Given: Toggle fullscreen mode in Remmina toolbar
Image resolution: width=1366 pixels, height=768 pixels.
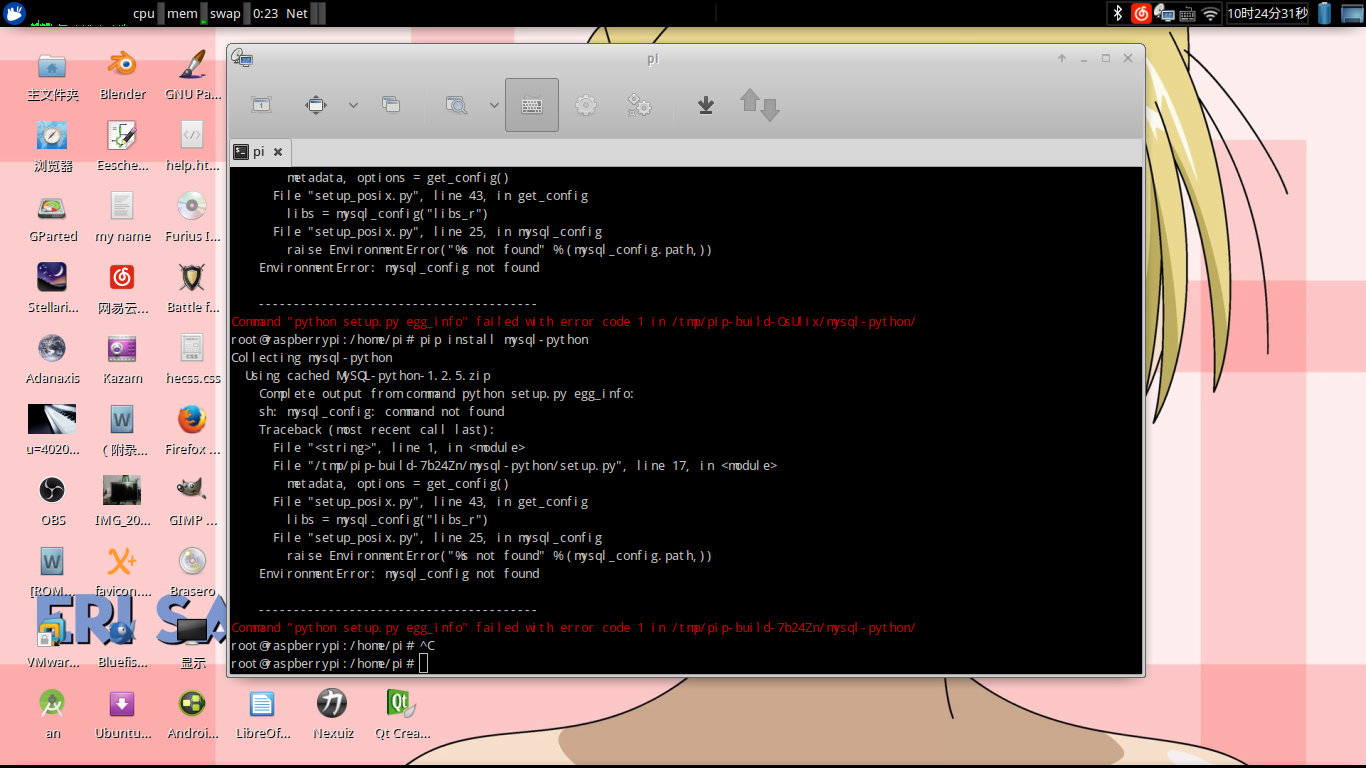Looking at the screenshot, I should 316,105.
